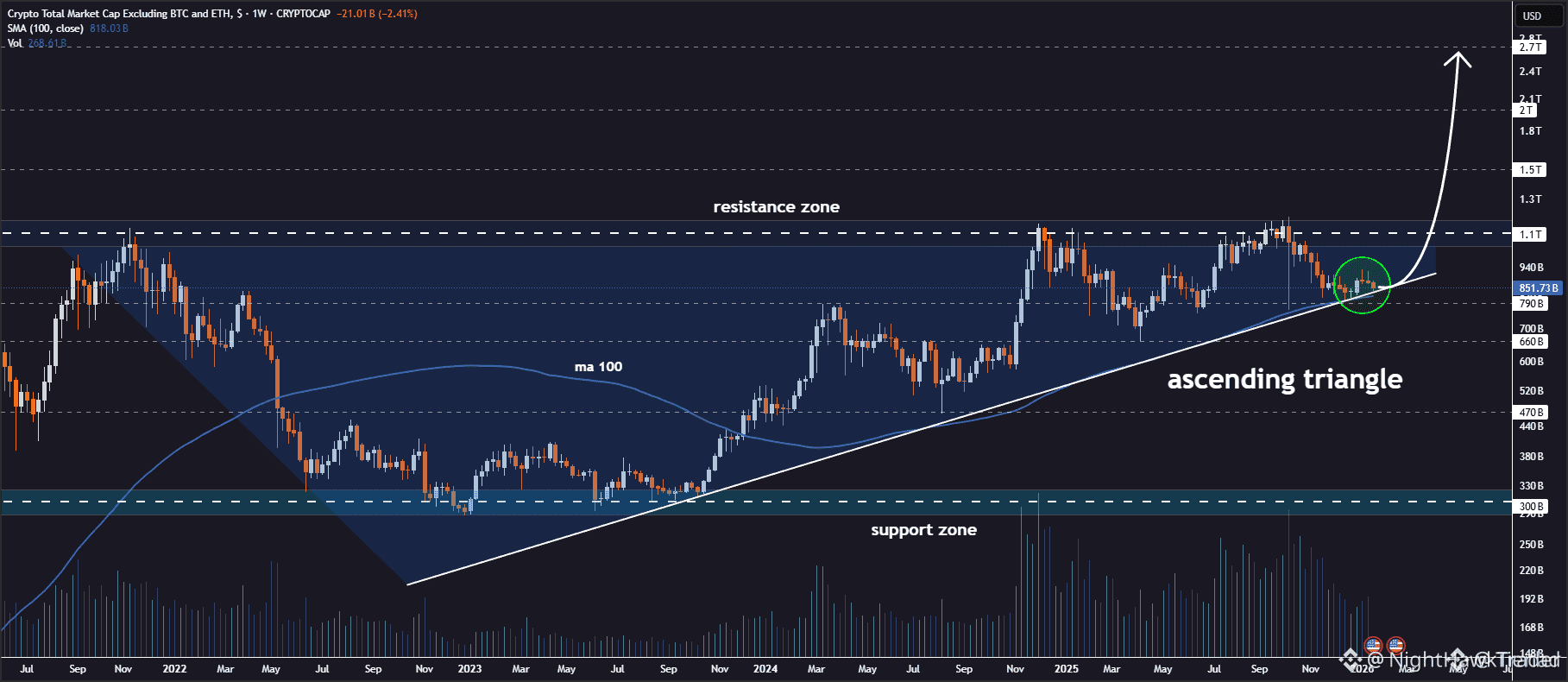
Task: Open the left US flag economic event marker
Action: point(1373,645)
